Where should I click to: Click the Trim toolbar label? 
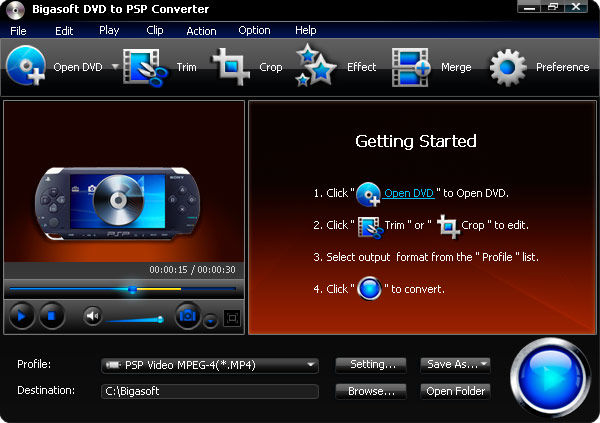click(x=186, y=67)
